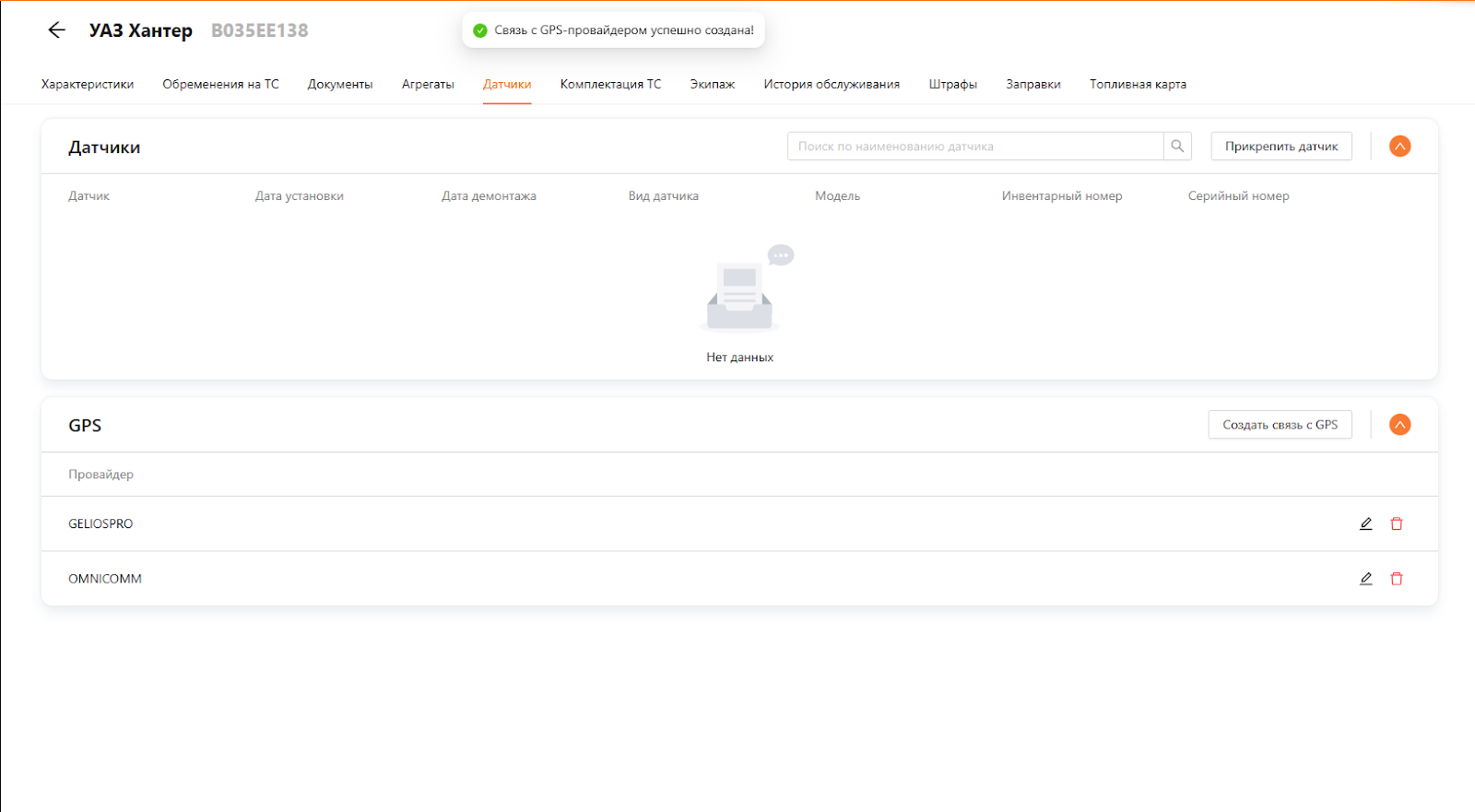1475x812 pixels.
Task: Open the Заправки tab
Action: coord(1032,84)
